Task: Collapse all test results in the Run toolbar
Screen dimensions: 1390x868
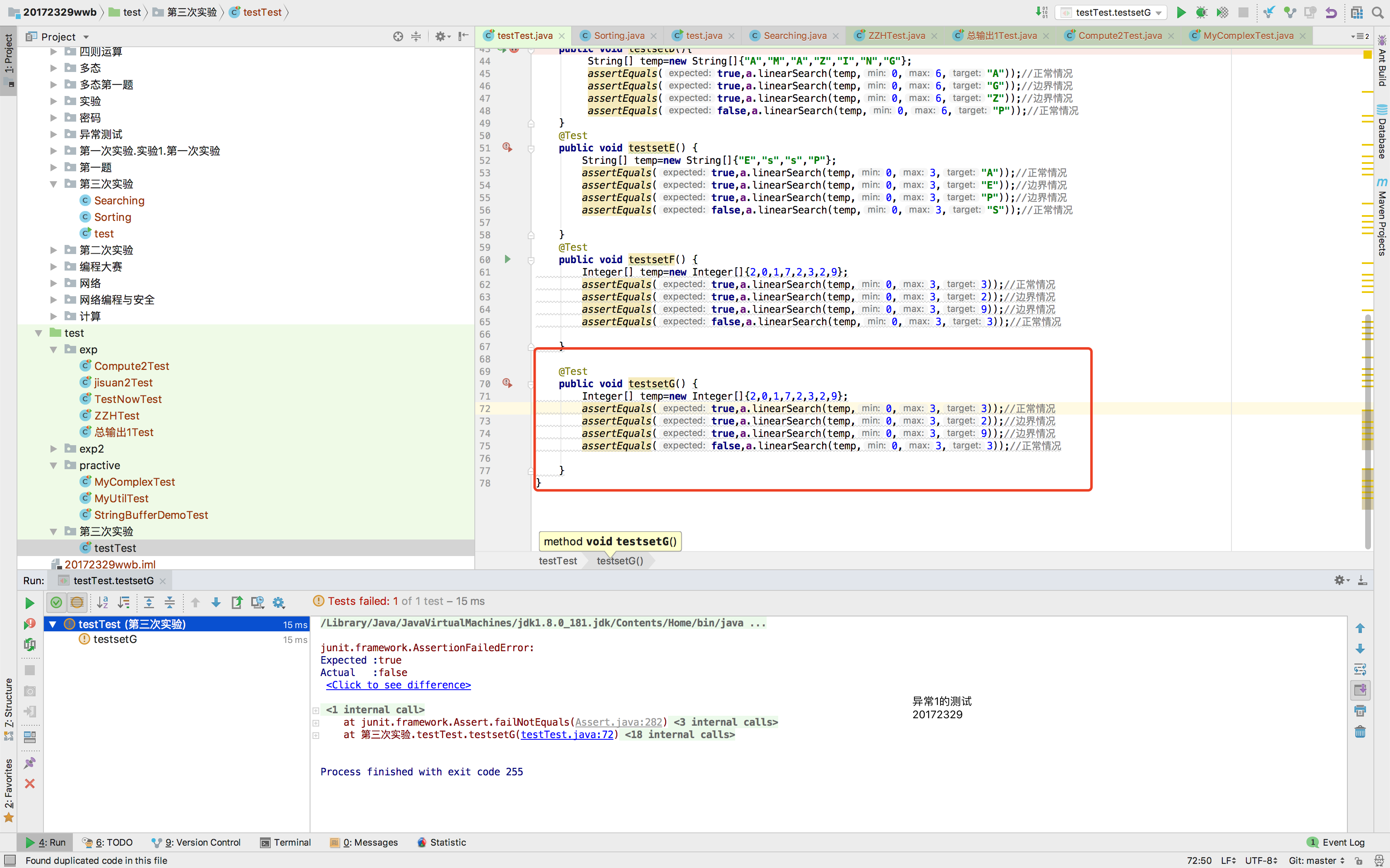Action: tap(169, 602)
